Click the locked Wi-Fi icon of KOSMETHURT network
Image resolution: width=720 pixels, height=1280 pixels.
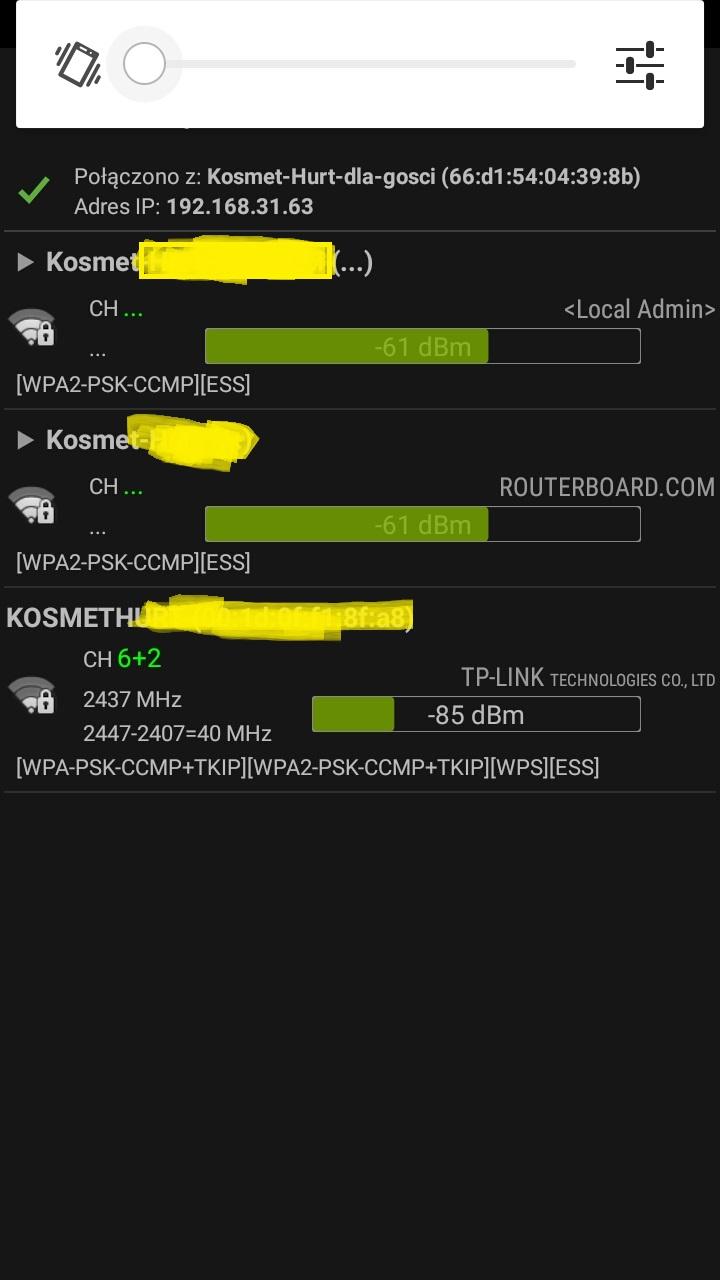32,695
